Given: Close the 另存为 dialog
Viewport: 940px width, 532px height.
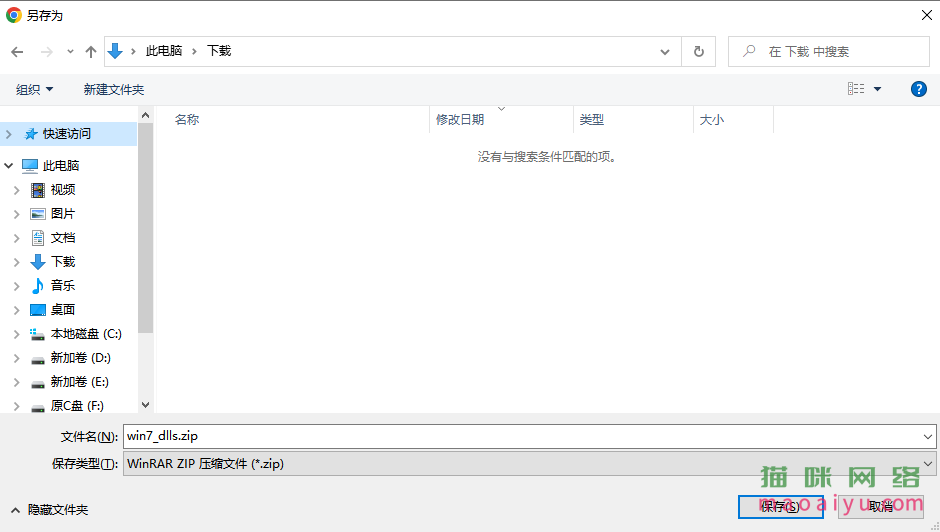Looking at the screenshot, I should click(926, 15).
